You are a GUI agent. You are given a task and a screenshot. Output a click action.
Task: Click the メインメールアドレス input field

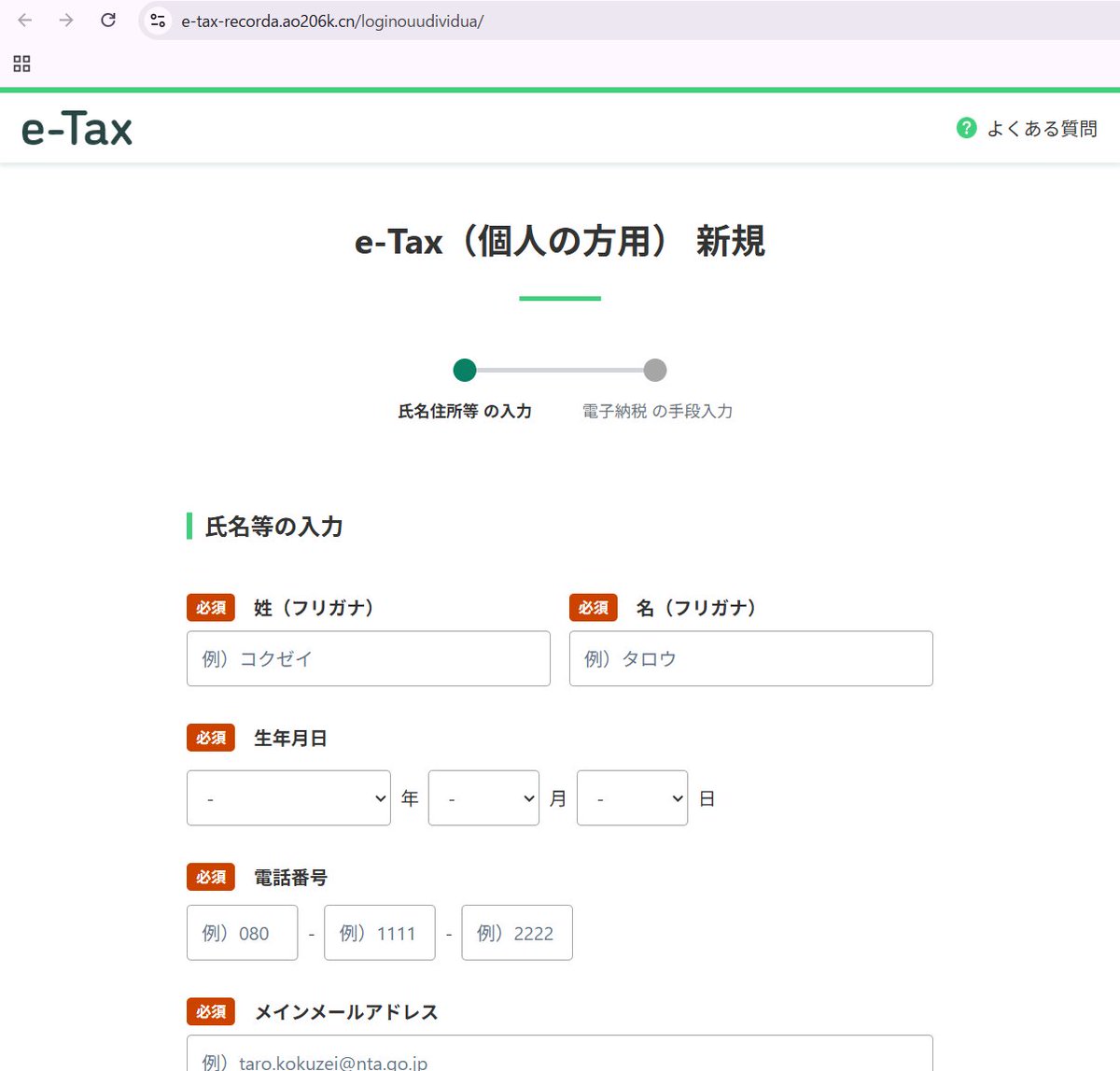(560, 1053)
